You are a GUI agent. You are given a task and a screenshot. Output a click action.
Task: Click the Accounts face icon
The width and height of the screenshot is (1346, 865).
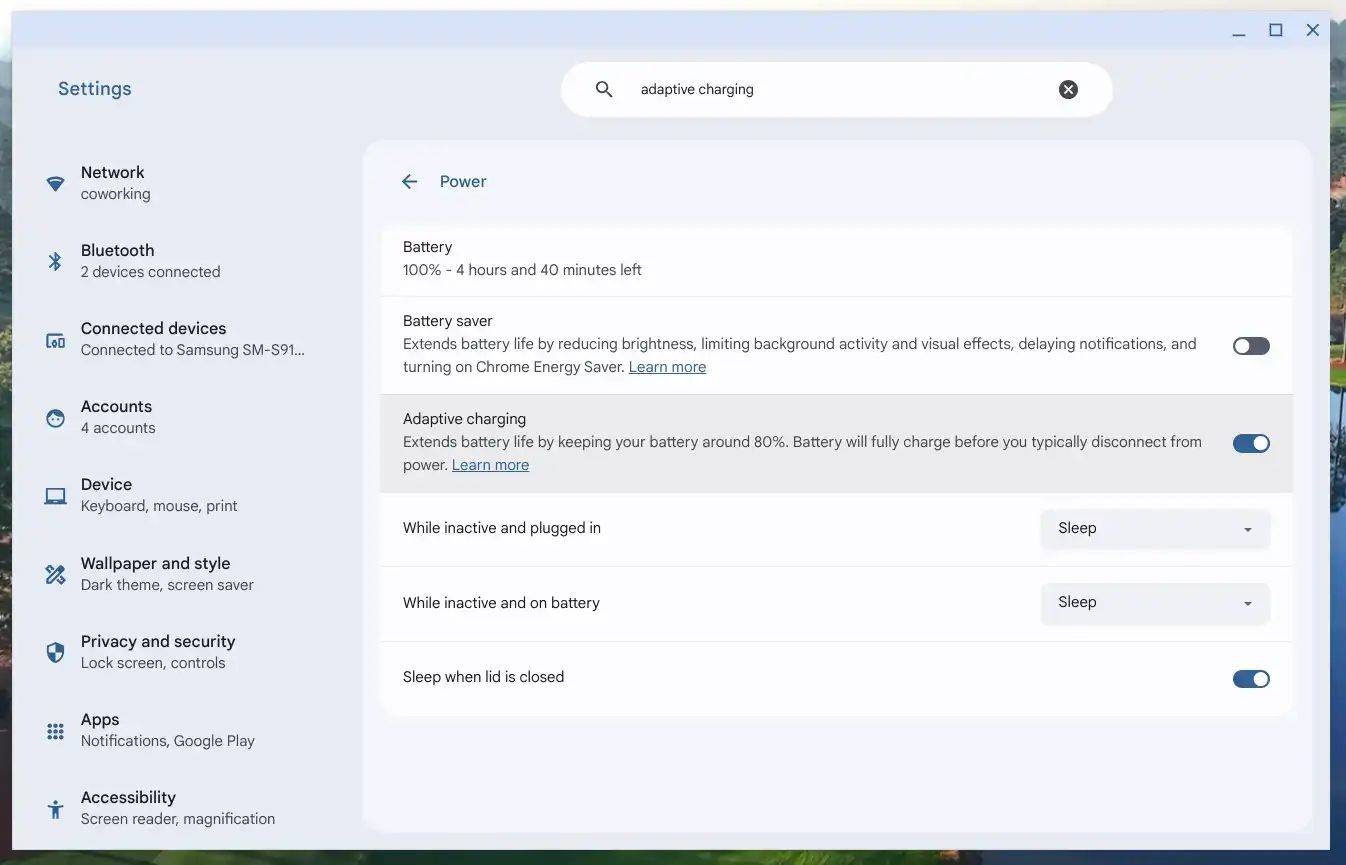[x=56, y=418]
